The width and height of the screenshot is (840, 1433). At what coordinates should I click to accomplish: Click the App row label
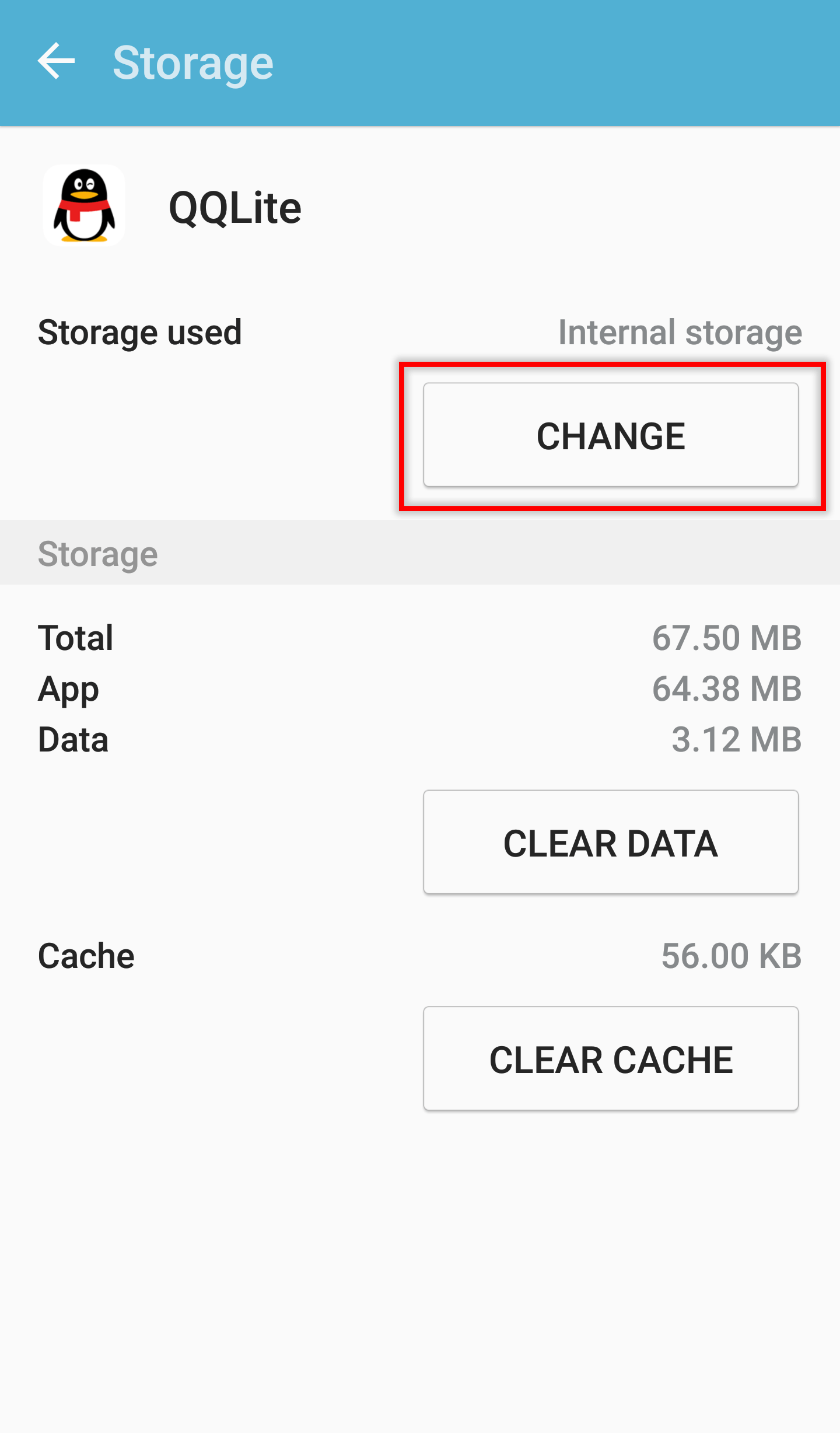68,689
